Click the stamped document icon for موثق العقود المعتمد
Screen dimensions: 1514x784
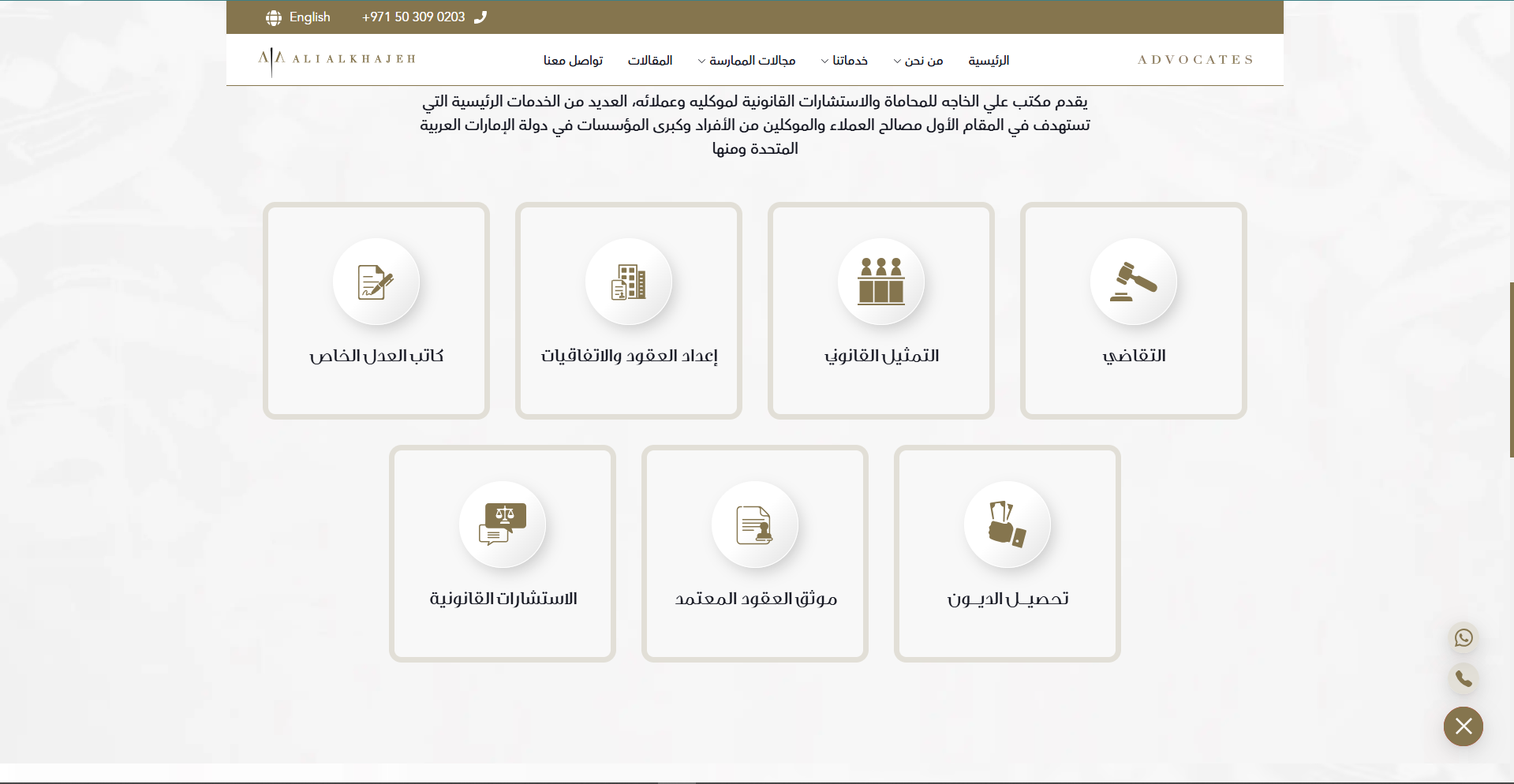click(x=754, y=525)
